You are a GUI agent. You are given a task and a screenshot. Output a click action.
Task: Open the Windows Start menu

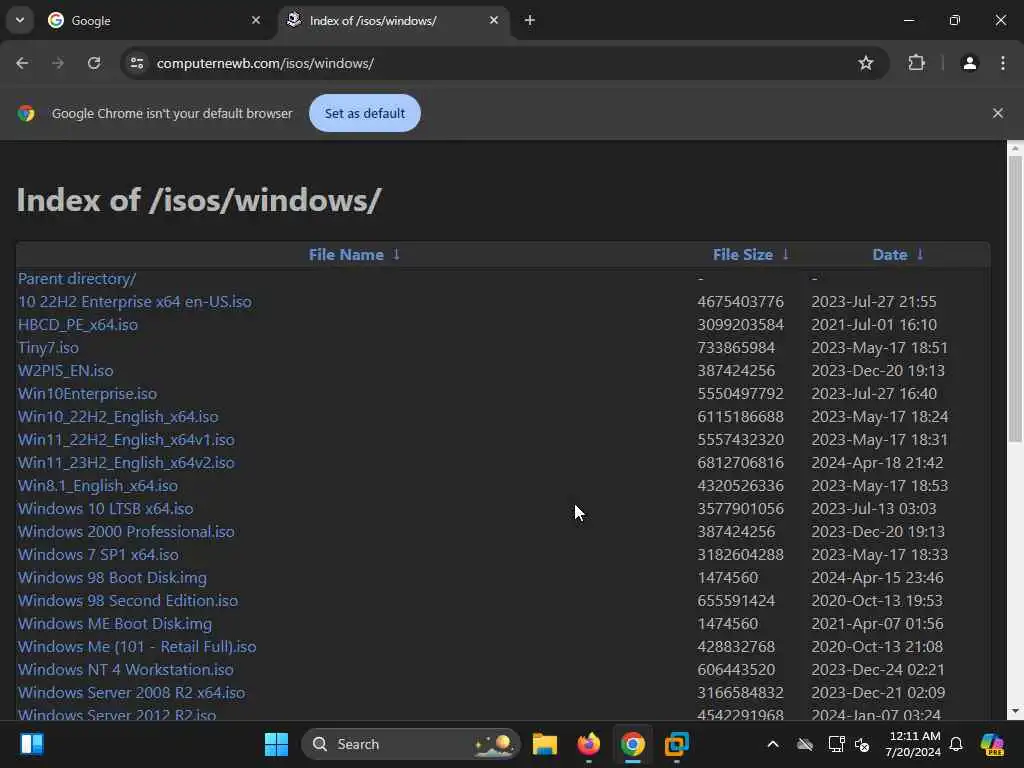click(276, 744)
